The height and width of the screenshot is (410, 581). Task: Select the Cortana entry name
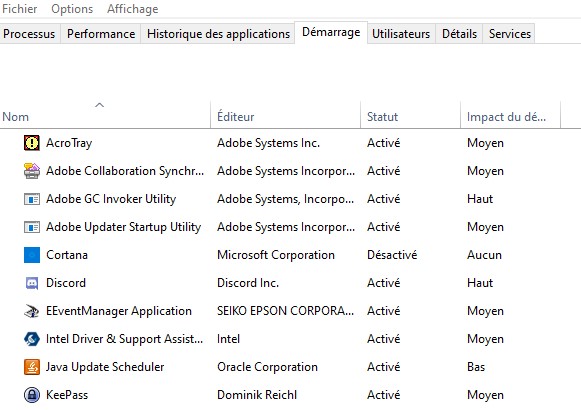67,255
